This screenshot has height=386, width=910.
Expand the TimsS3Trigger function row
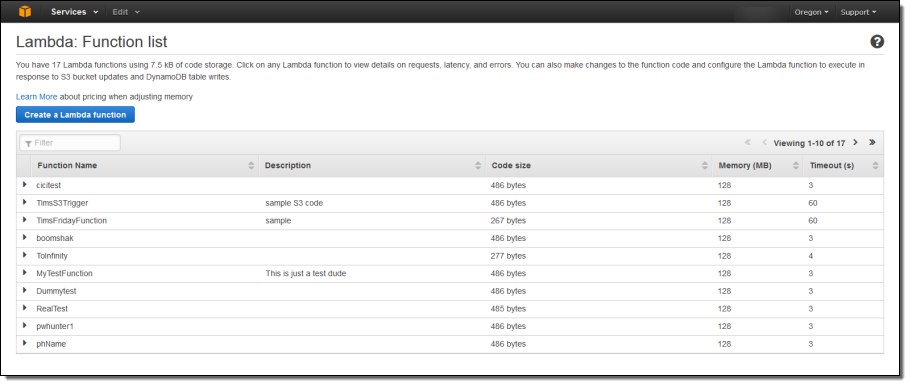pyautogui.click(x=24, y=202)
